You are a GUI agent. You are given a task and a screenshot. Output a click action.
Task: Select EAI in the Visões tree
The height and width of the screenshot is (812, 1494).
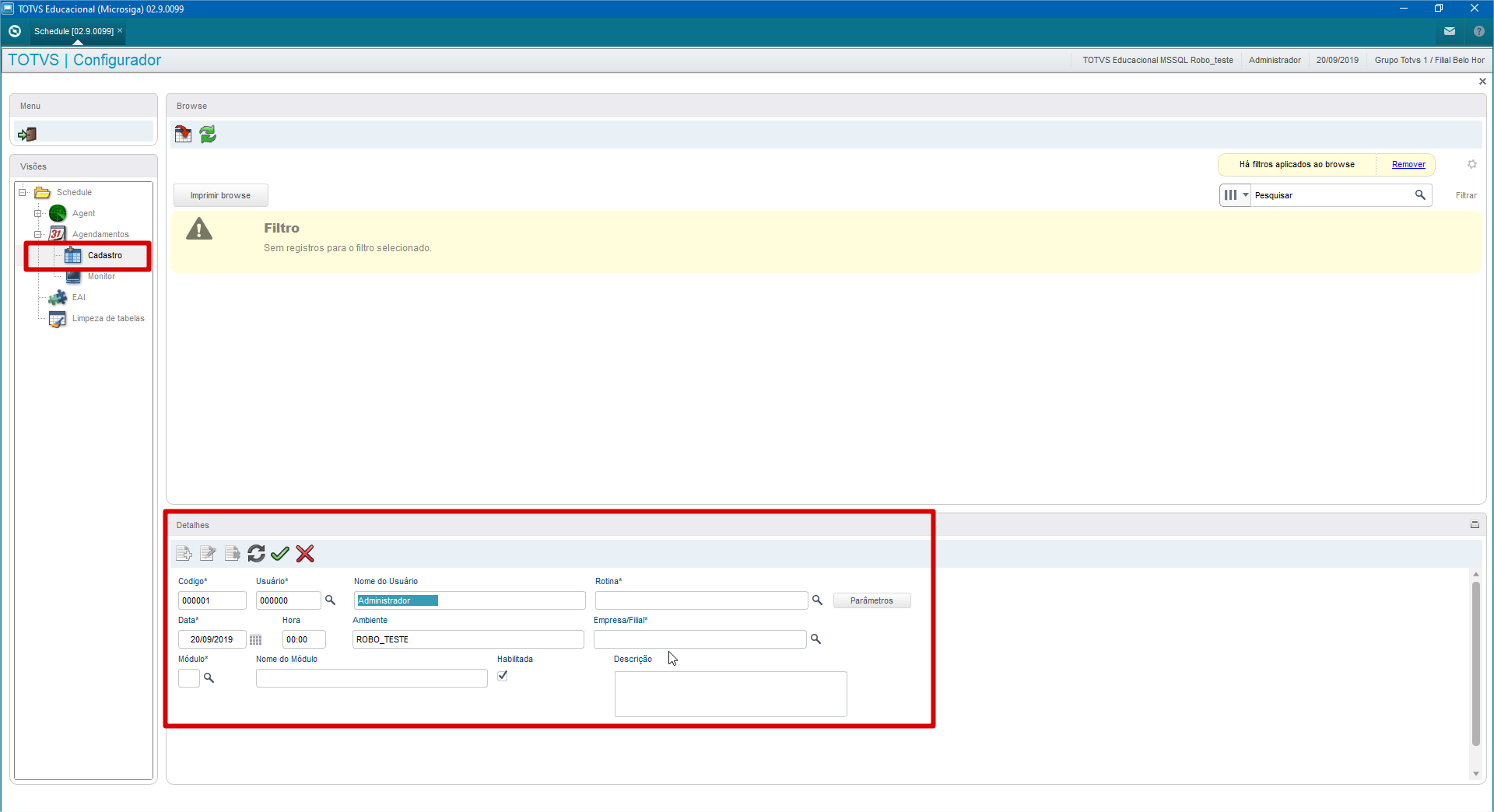[x=67, y=297]
